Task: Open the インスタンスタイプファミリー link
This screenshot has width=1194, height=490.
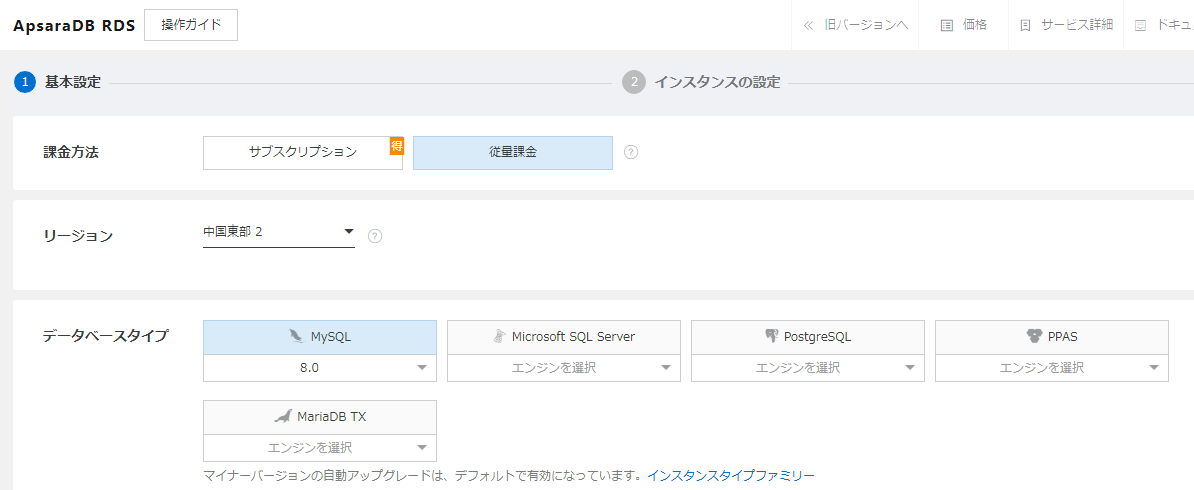Action: [731, 476]
